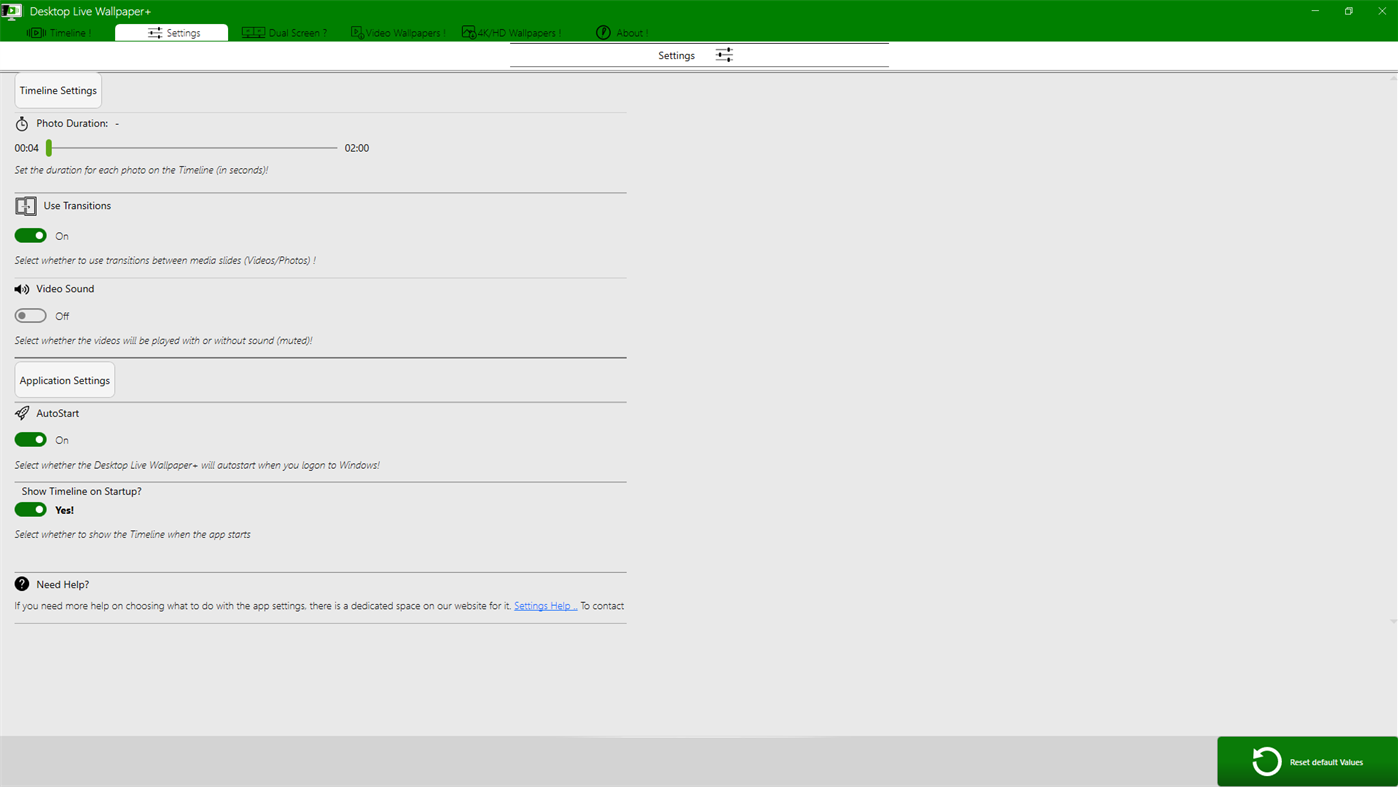Disable the Use Transitions toggle
Screen dimensions: 1398x787
pos(30,234)
